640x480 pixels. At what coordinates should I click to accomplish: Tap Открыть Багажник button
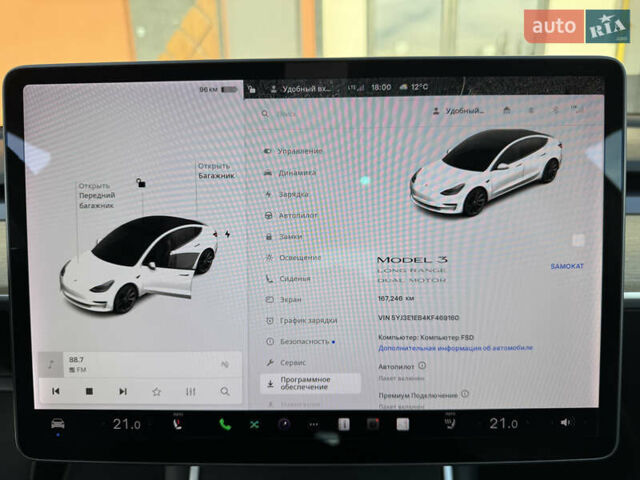pyautogui.click(x=216, y=171)
